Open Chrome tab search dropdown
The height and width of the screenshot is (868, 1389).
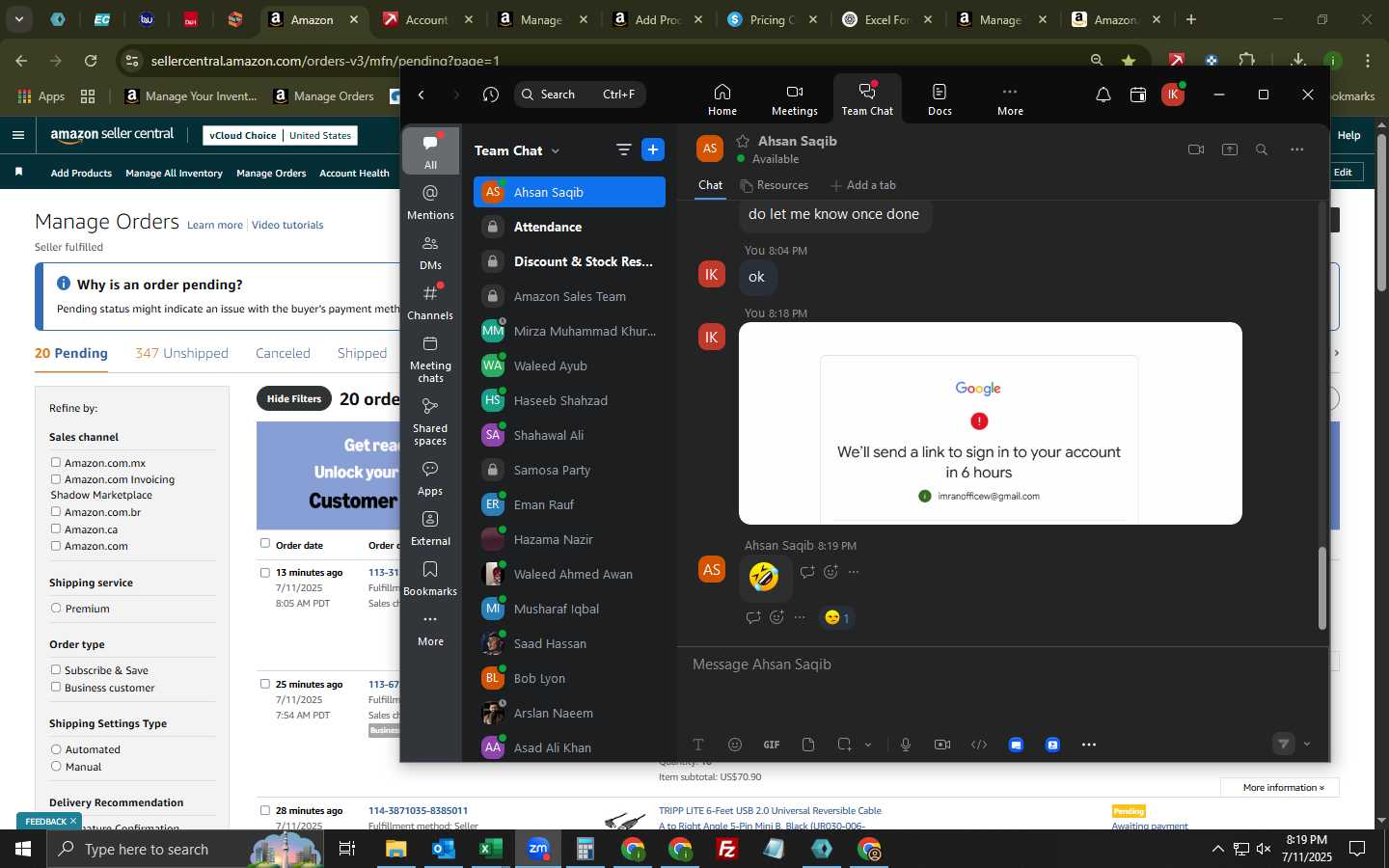click(18, 19)
